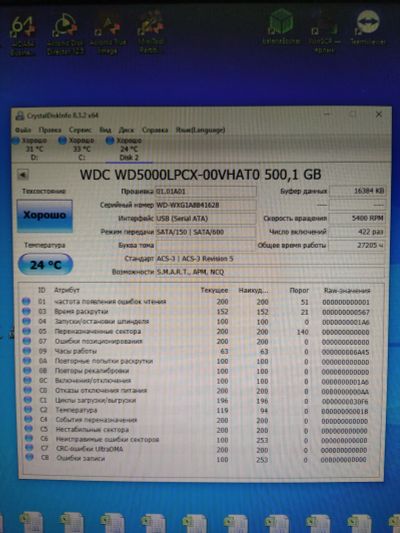This screenshot has height=533, width=400.
Task: Click the Порог column header
Action: point(299,291)
